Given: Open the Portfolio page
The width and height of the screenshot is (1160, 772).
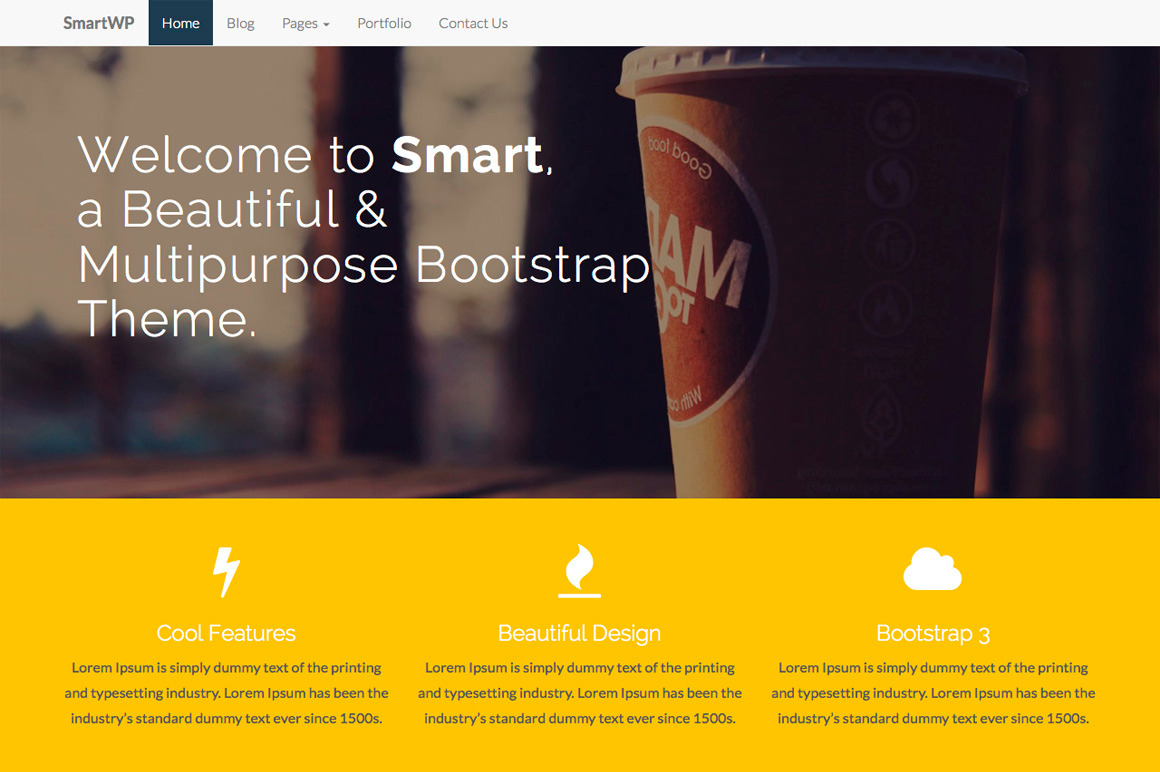Looking at the screenshot, I should [x=384, y=22].
